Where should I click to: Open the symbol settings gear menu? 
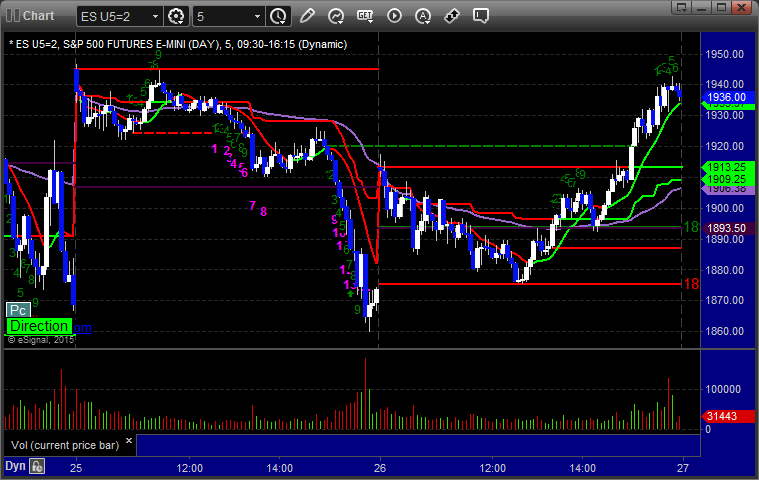(x=176, y=16)
